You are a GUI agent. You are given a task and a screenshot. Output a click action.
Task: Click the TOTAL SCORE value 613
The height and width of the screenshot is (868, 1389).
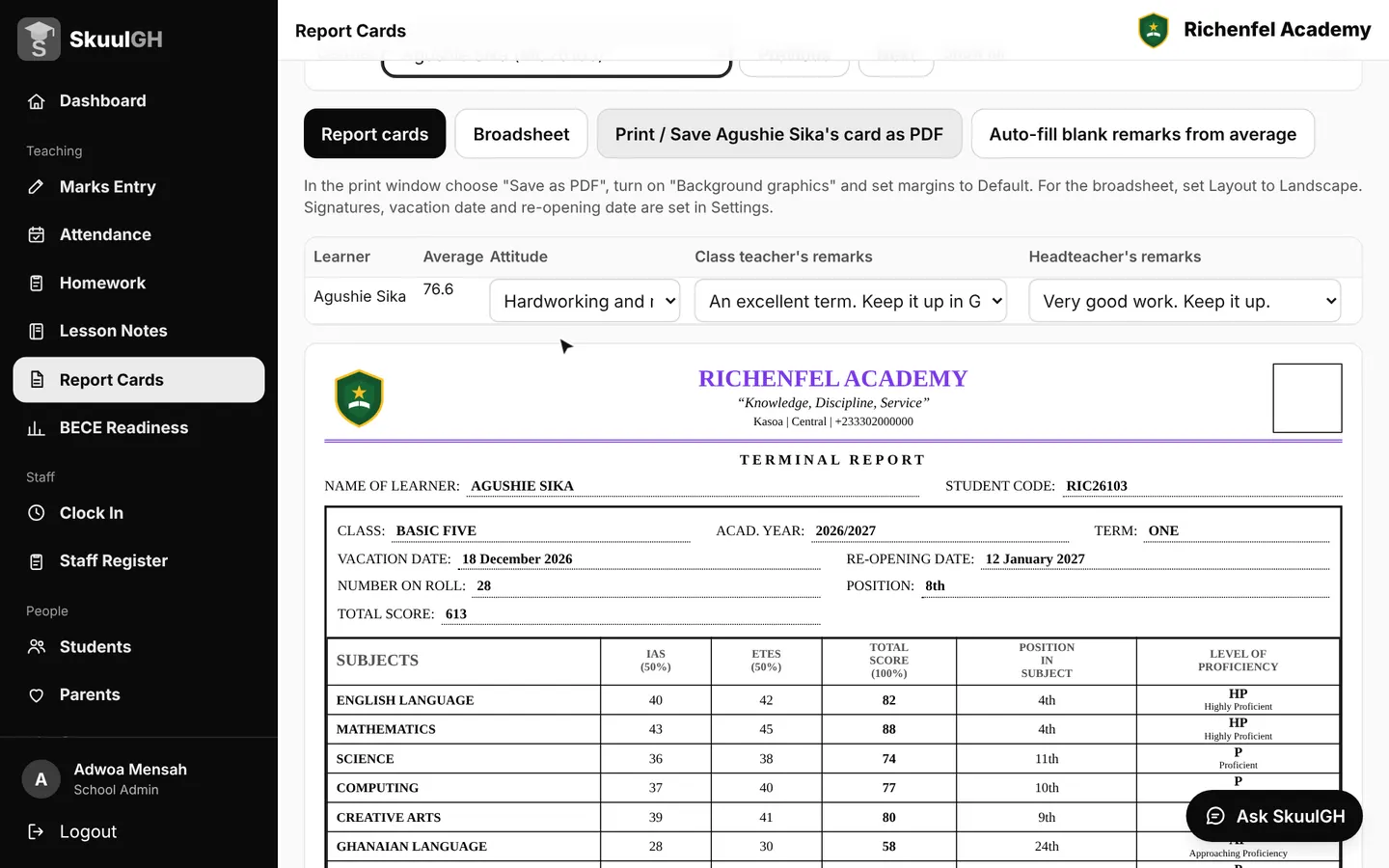(456, 614)
